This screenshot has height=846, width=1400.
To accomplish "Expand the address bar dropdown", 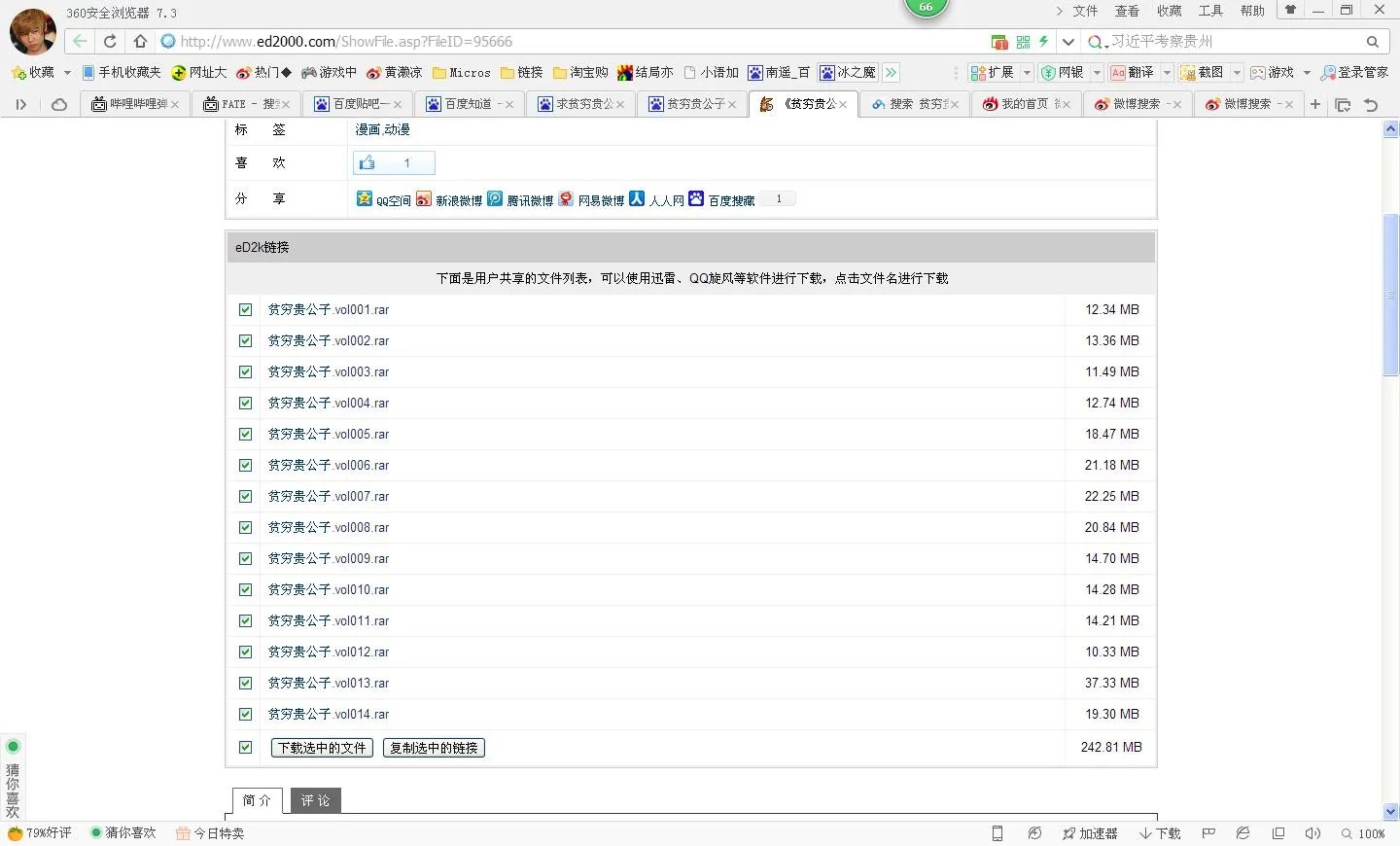I will (1067, 42).
